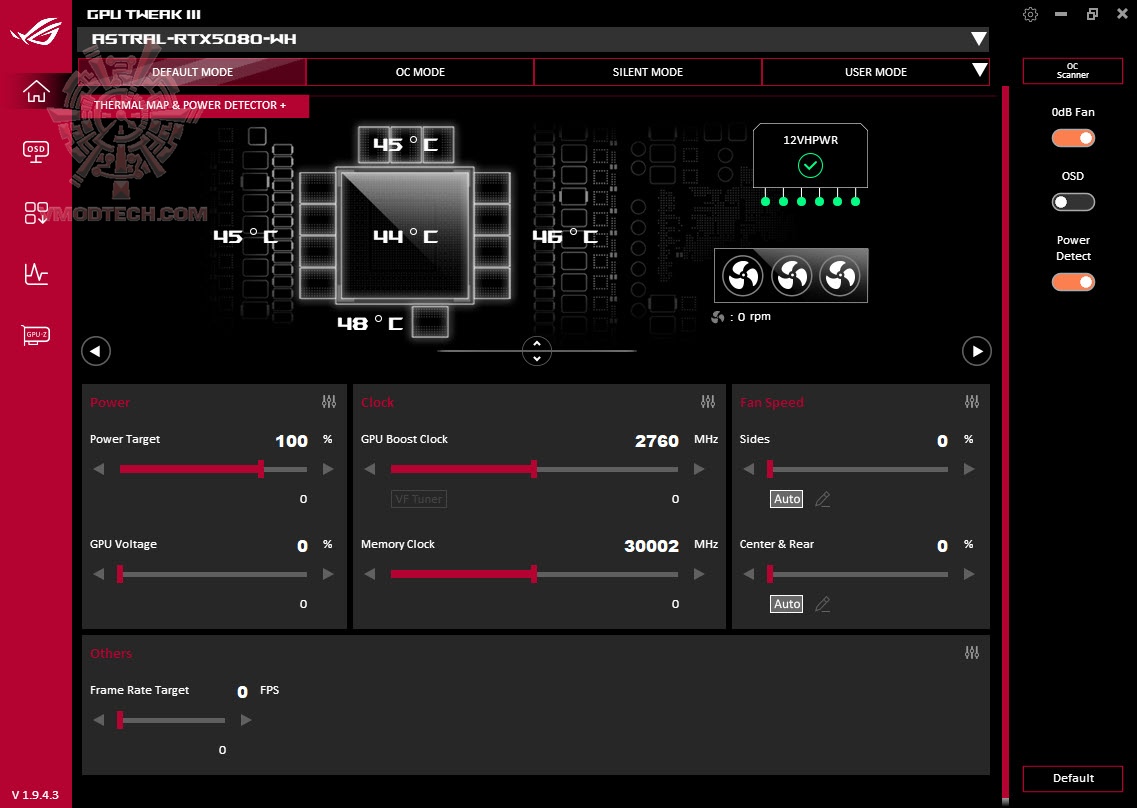Click the 0 rpm fan readout
Viewport: 1137px width, 808px height.
click(741, 317)
